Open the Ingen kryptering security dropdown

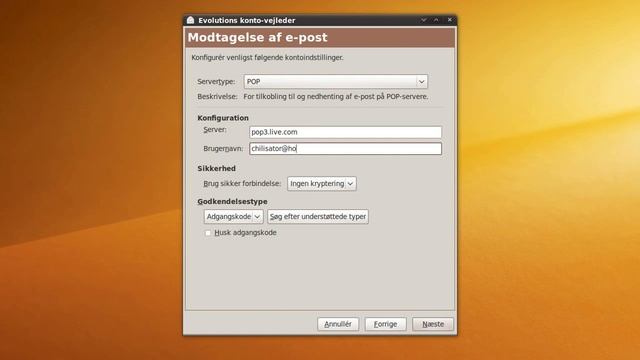coord(322,184)
